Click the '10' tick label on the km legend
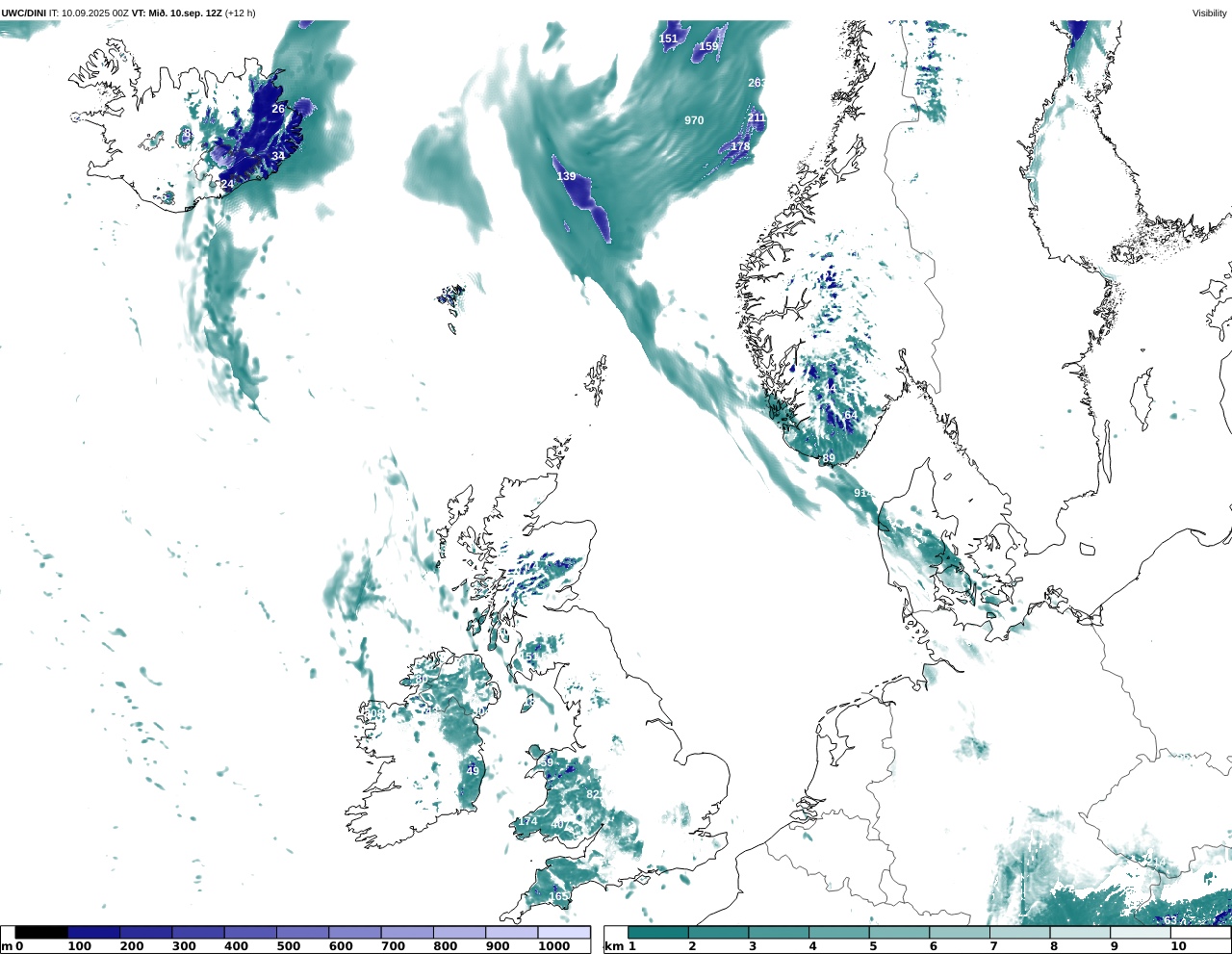 [x=1178, y=946]
